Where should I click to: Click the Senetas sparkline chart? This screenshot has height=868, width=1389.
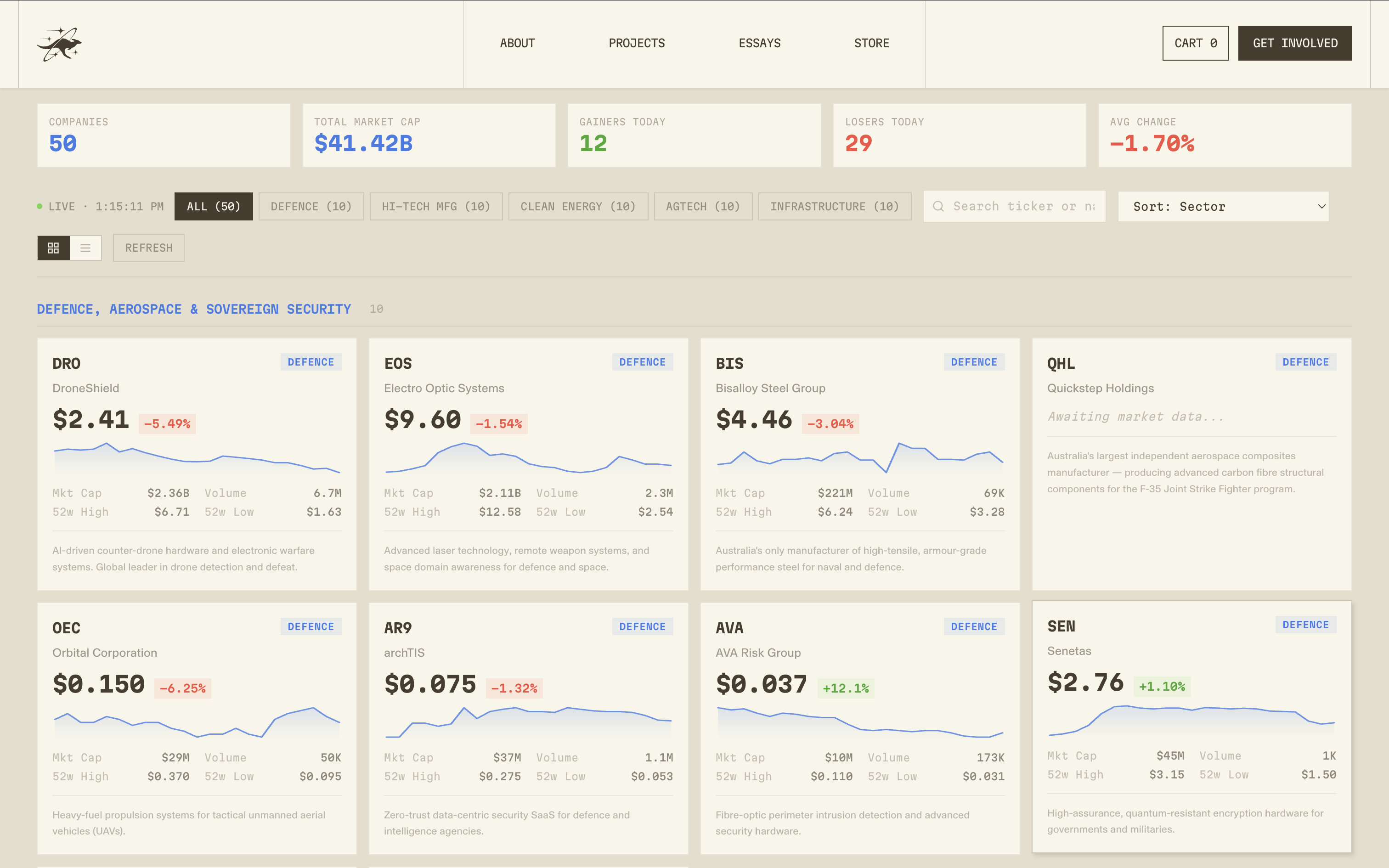coord(1191,721)
